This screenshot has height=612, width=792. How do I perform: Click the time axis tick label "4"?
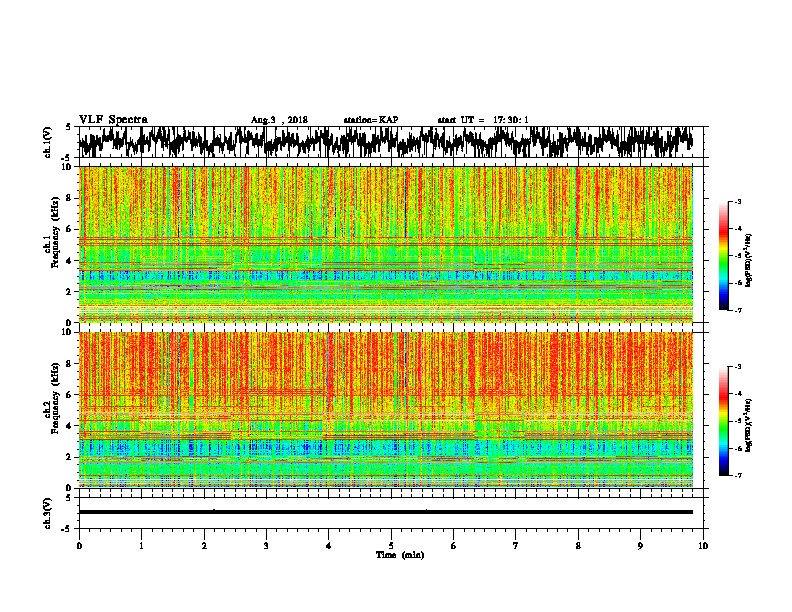click(x=329, y=546)
